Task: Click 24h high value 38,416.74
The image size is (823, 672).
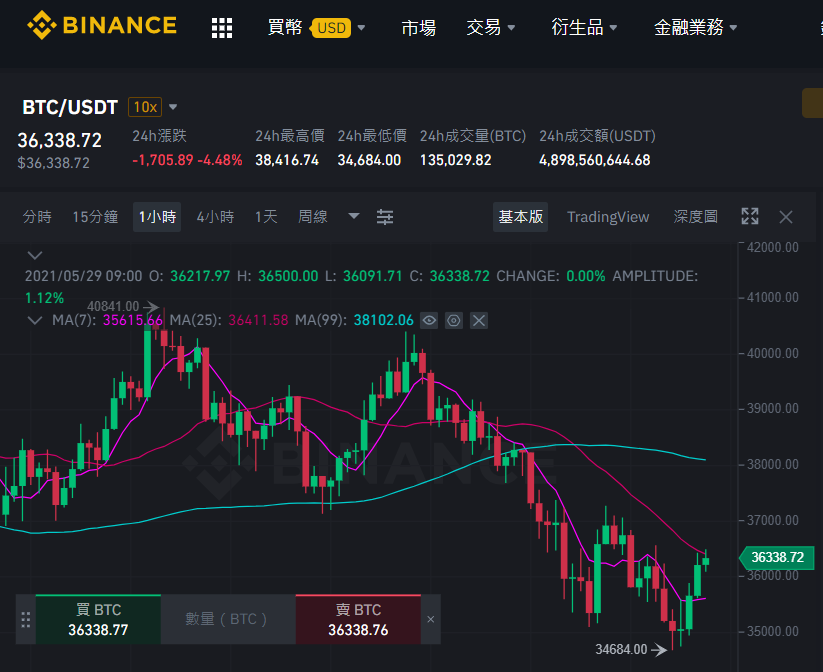Action: pyautogui.click(x=287, y=160)
